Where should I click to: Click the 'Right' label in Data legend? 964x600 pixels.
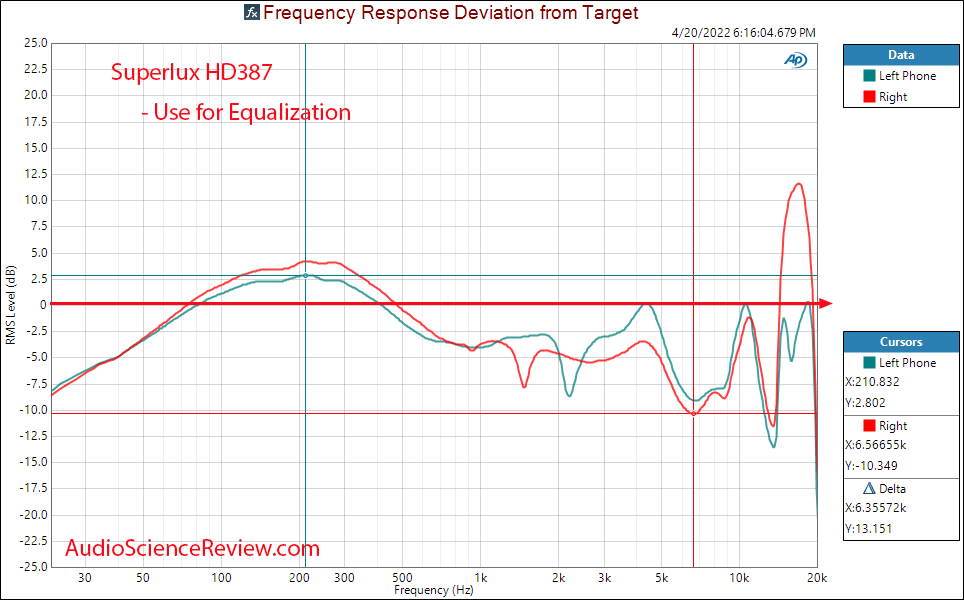point(893,97)
